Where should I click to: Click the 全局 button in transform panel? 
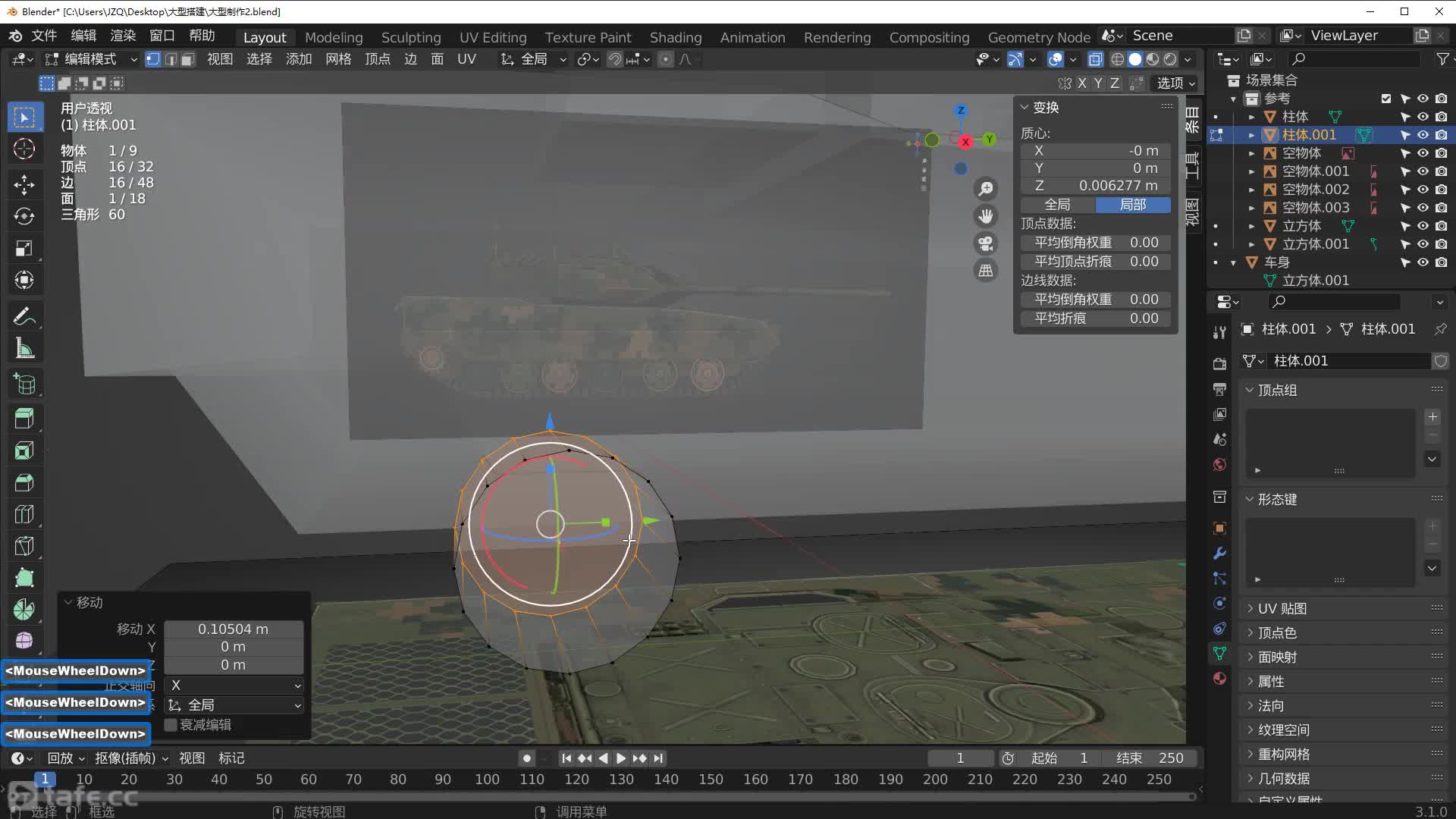(1057, 205)
